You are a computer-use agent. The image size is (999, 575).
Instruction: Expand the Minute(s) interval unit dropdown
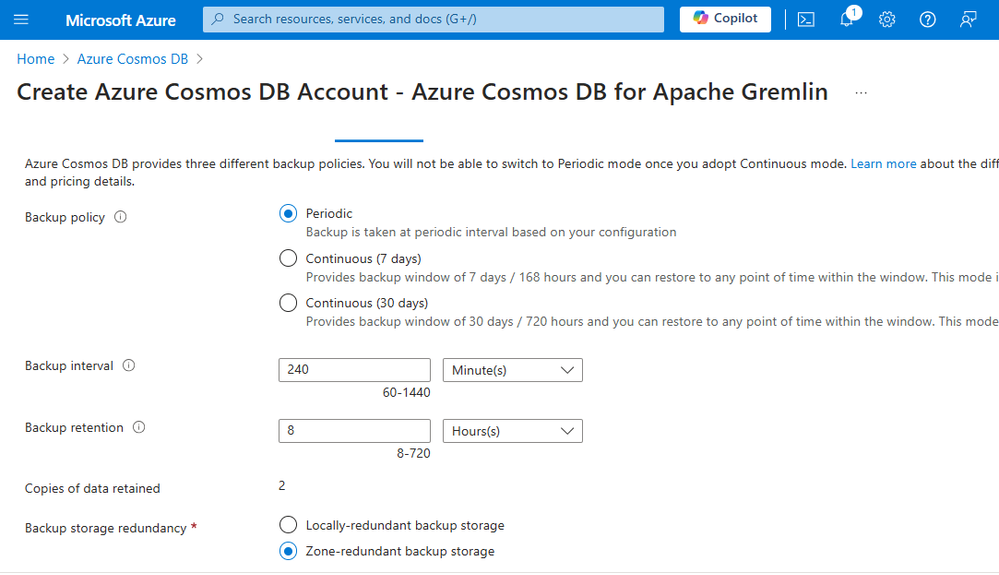click(x=512, y=370)
